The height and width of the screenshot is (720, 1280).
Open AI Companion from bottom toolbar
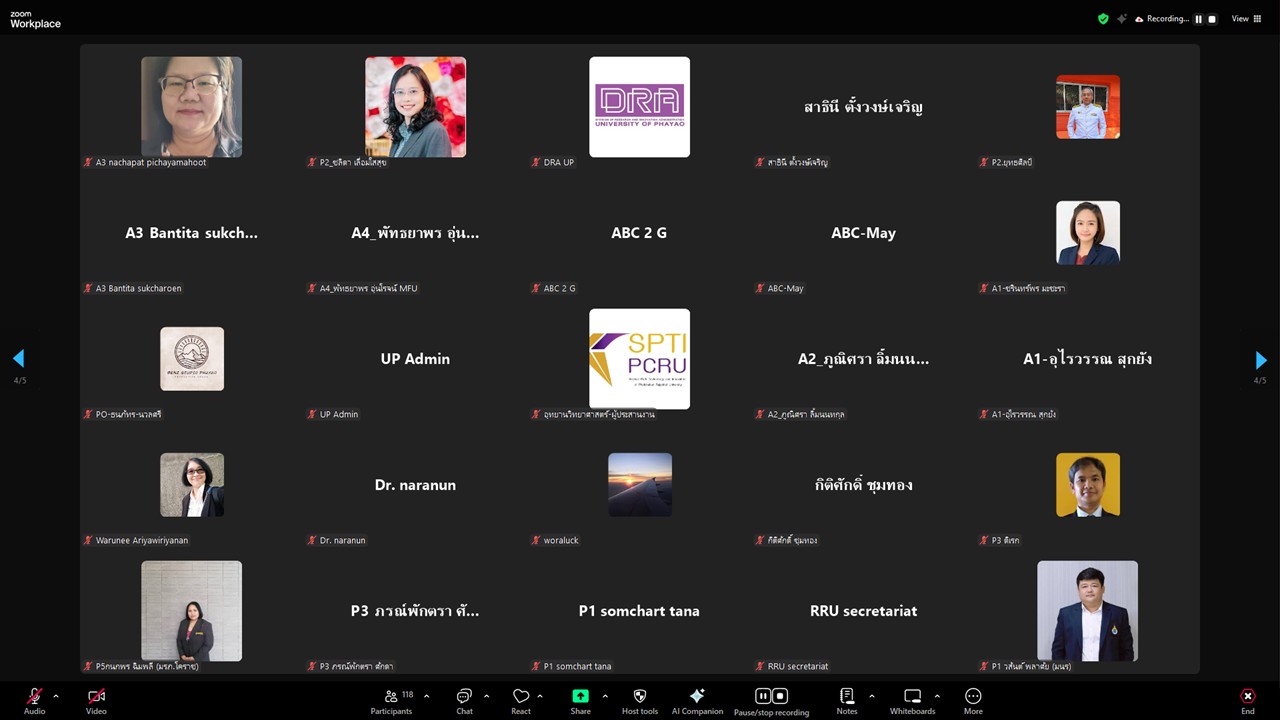coord(697,700)
